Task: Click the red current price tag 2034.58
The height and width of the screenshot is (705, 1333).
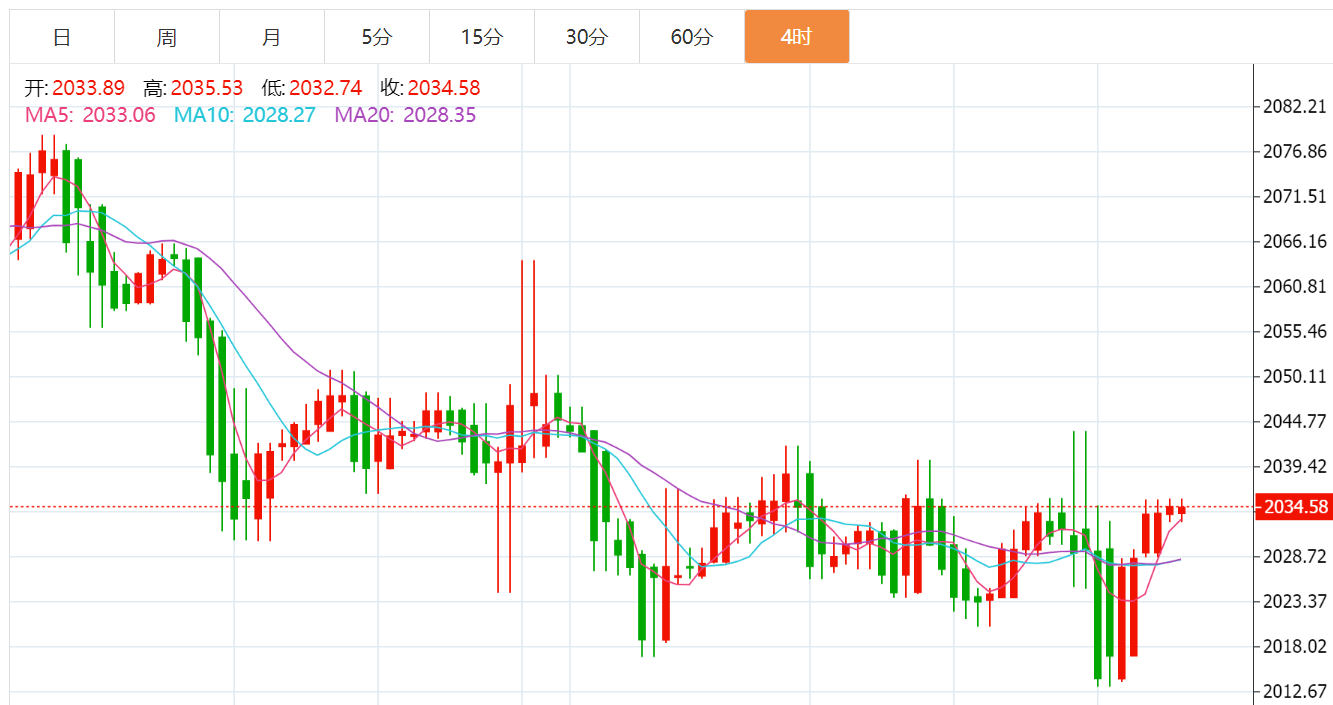Action: tap(1296, 507)
